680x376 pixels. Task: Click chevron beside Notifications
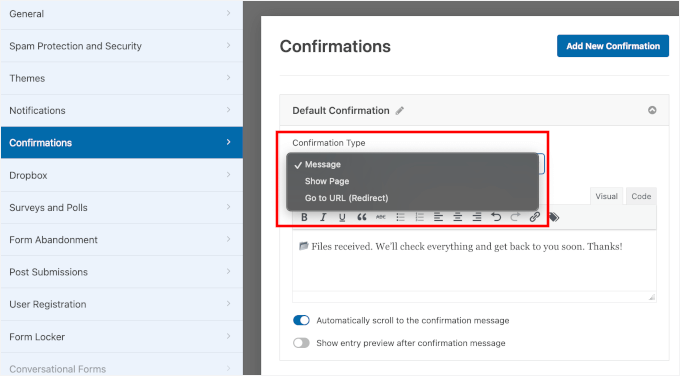pyautogui.click(x=229, y=110)
